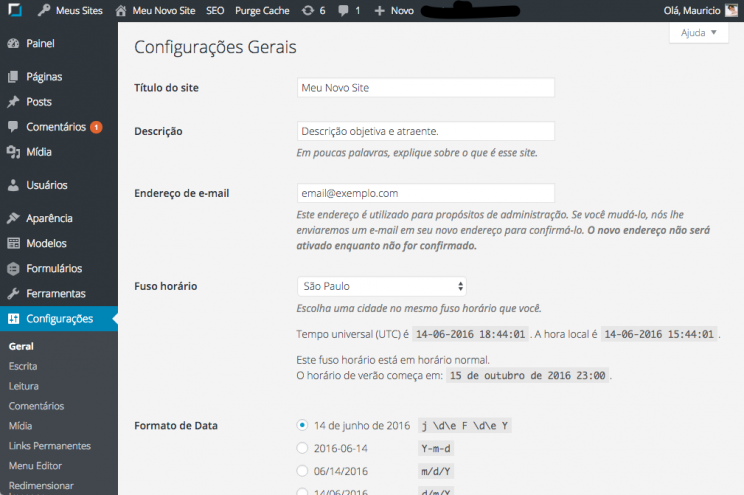
Task: Open the Fuso horário São Paulo dropdown
Action: (x=381, y=286)
